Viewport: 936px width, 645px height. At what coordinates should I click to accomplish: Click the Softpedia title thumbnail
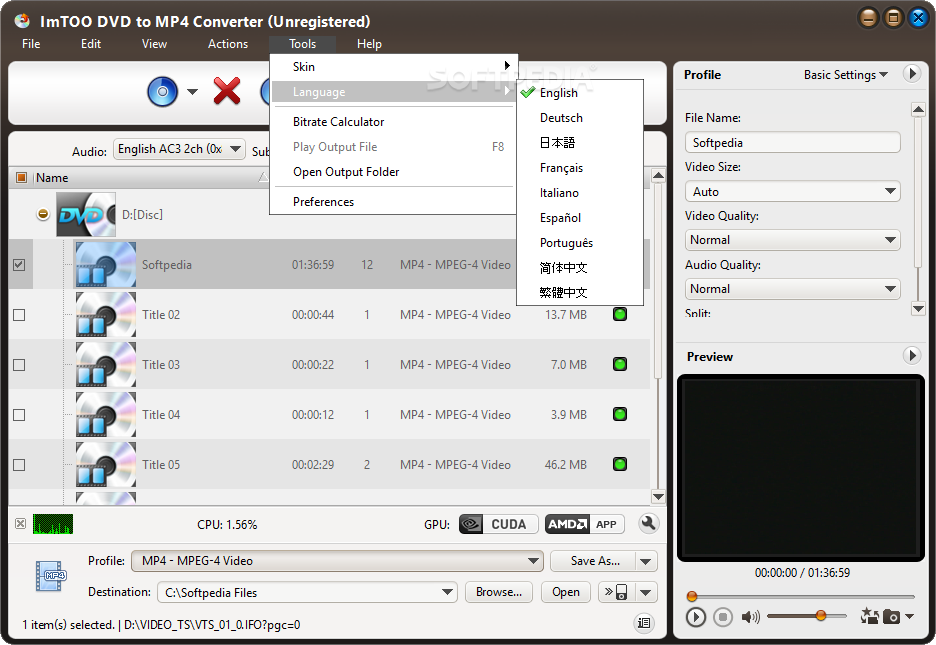coord(106,264)
